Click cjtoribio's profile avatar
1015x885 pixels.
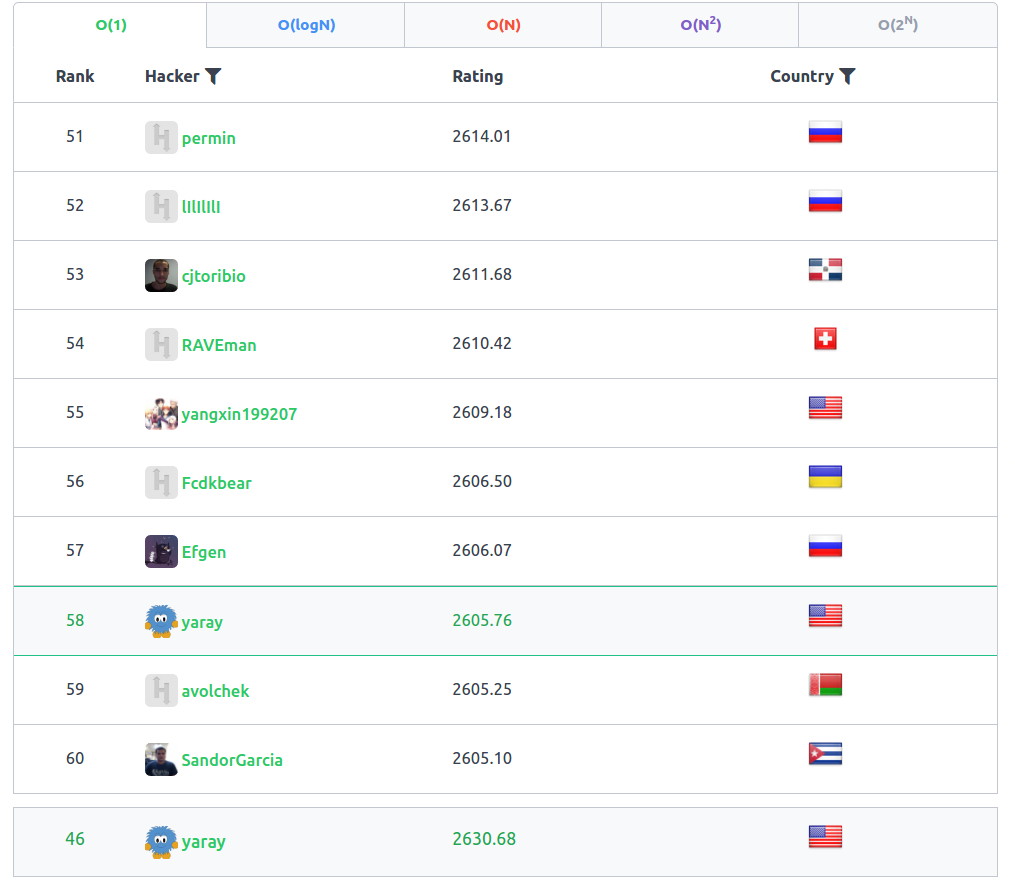pos(161,275)
